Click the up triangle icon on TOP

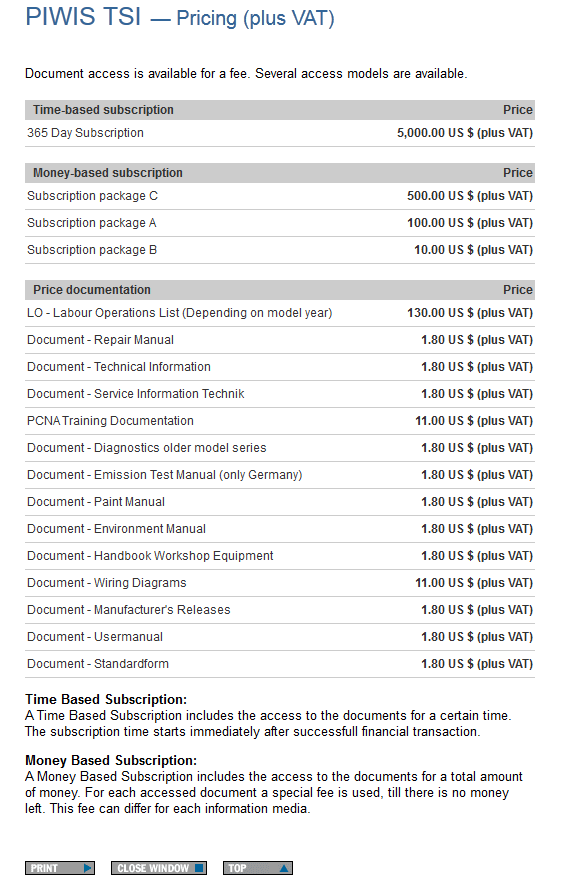pyautogui.click(x=284, y=868)
